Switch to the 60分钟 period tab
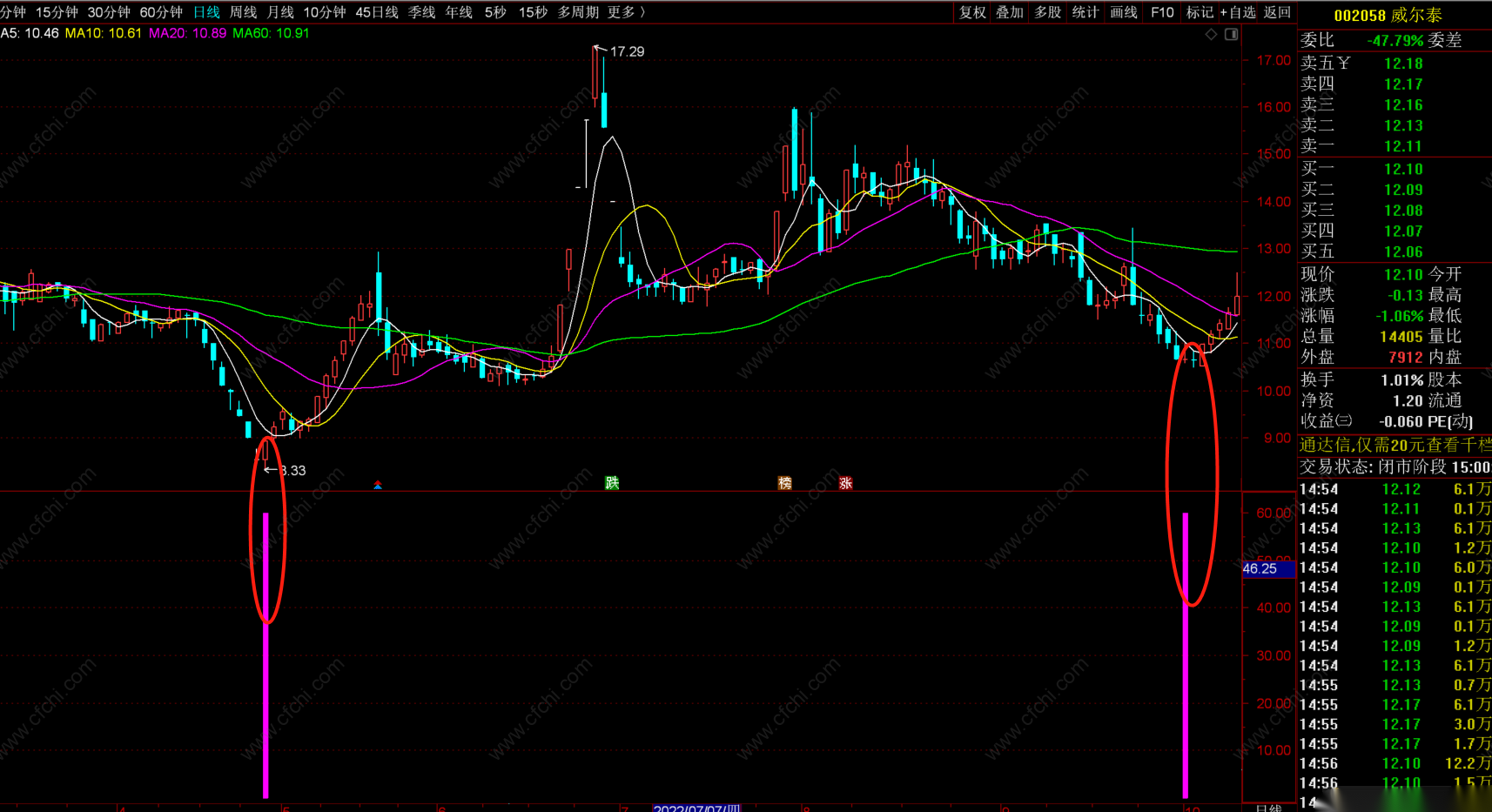 [161, 12]
